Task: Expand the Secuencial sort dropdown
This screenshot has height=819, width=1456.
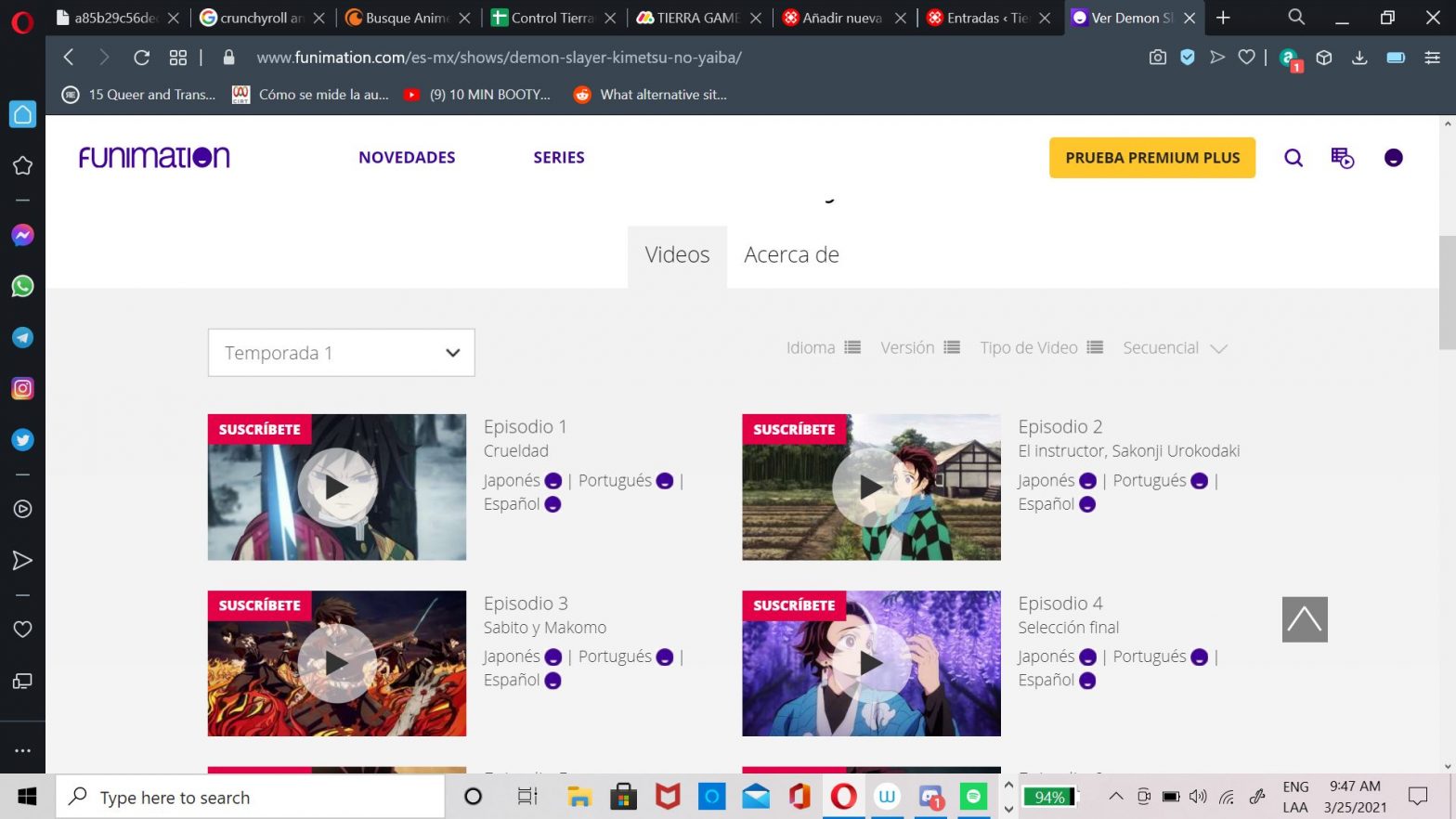Action: click(x=1175, y=348)
